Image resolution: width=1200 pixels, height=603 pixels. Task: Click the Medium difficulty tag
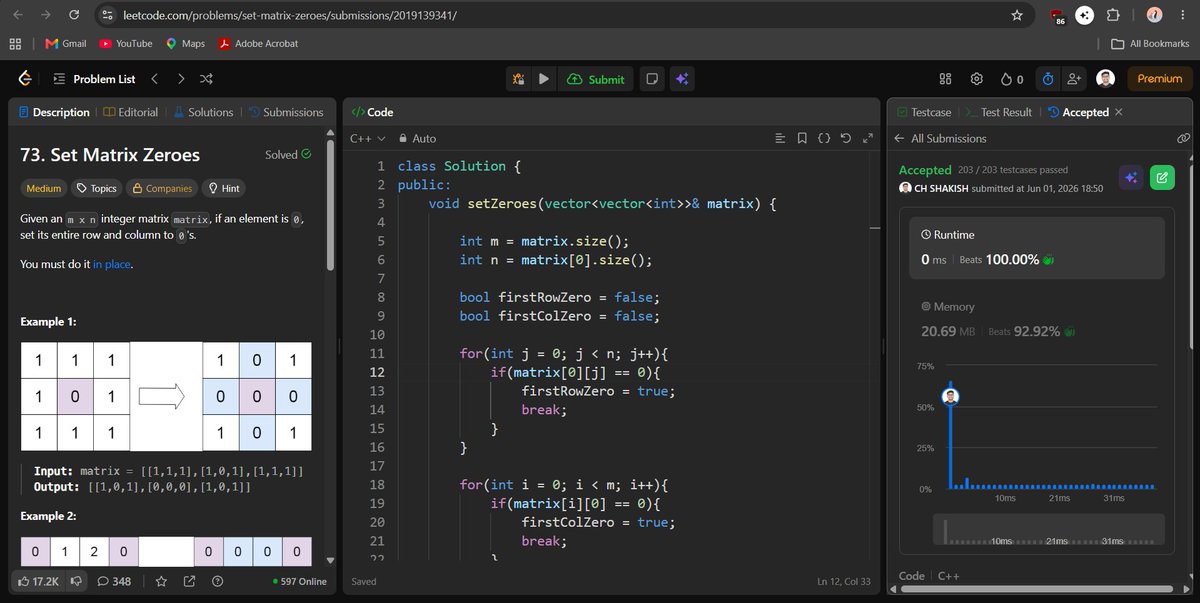tap(43, 188)
